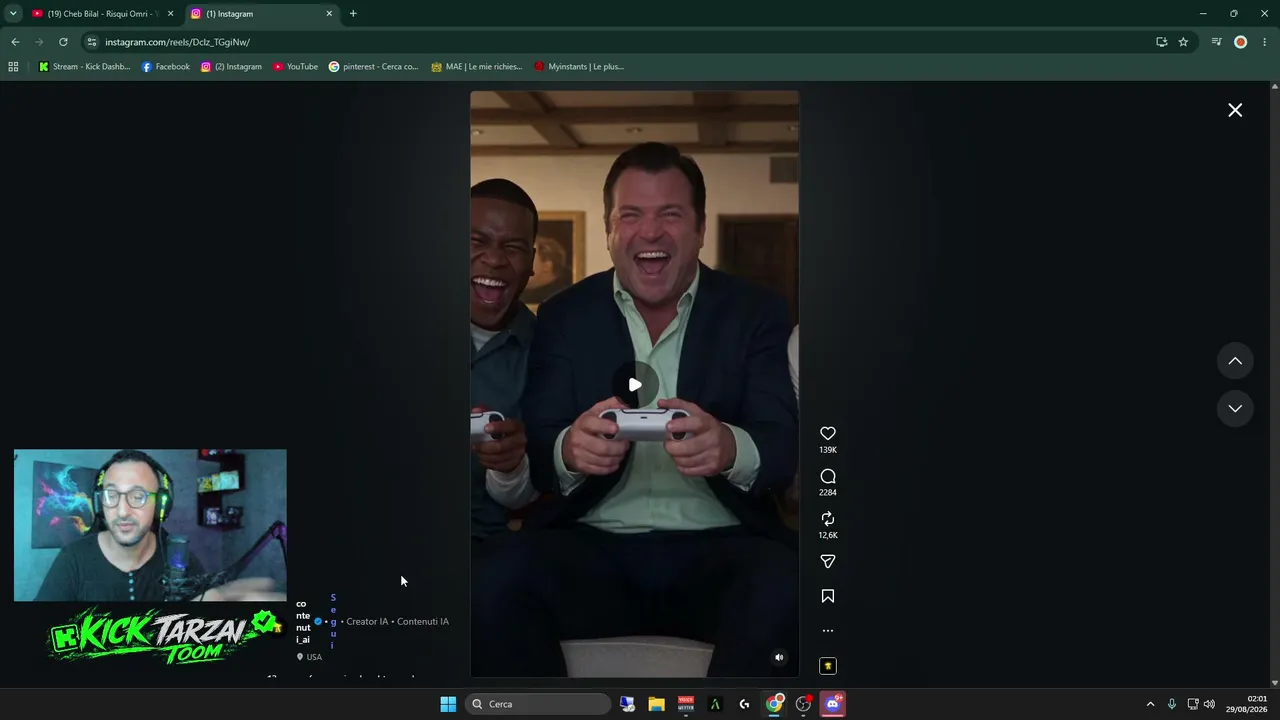Open the reel's three-dot more options
Viewport: 1280px width, 720px height.
(828, 631)
